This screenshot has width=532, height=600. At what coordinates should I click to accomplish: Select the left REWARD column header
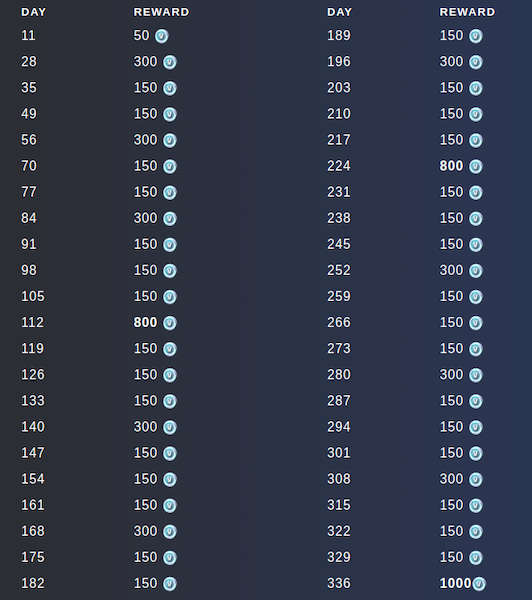161,12
